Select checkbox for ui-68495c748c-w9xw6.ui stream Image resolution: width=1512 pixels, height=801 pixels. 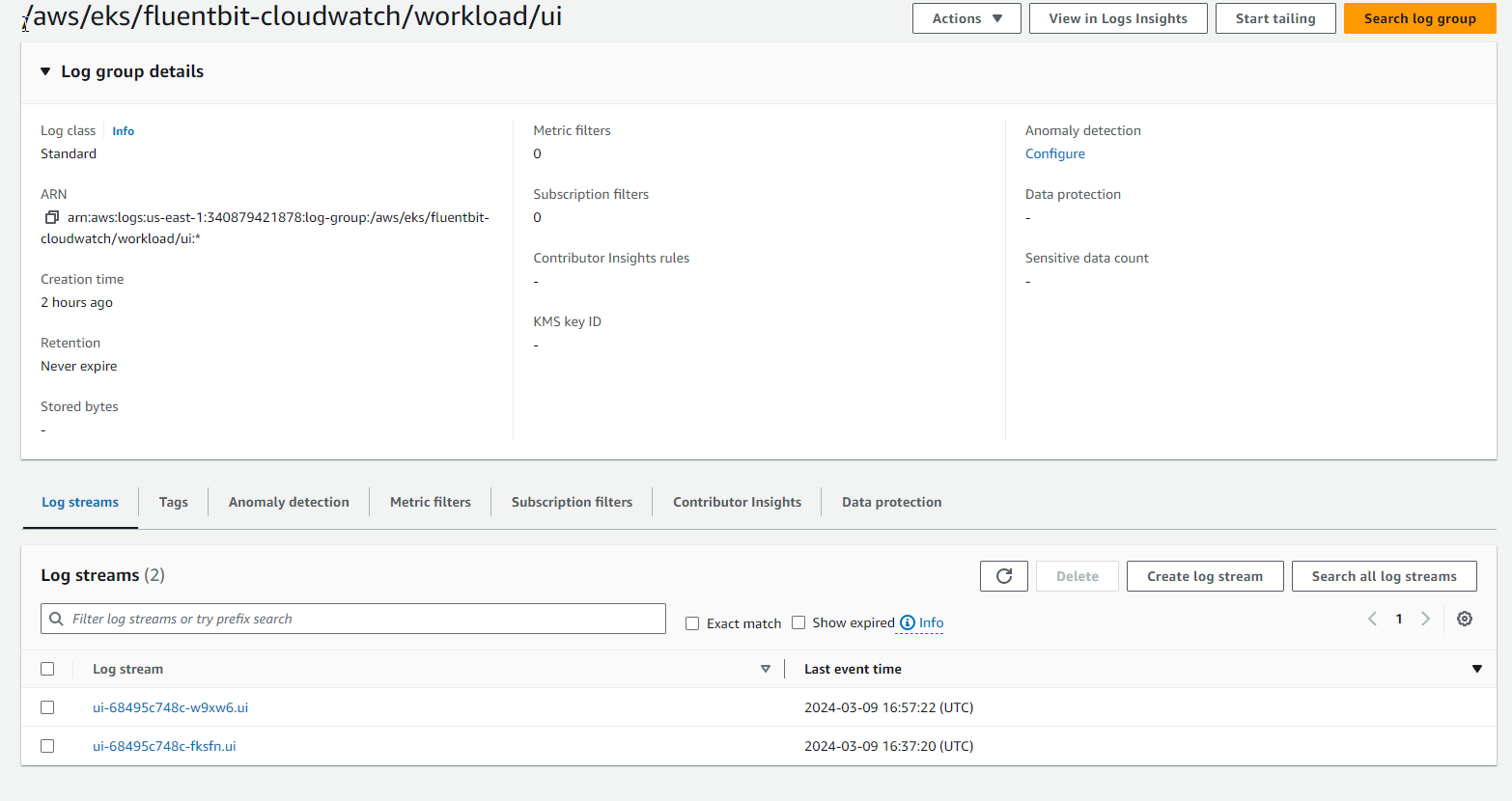(x=47, y=707)
